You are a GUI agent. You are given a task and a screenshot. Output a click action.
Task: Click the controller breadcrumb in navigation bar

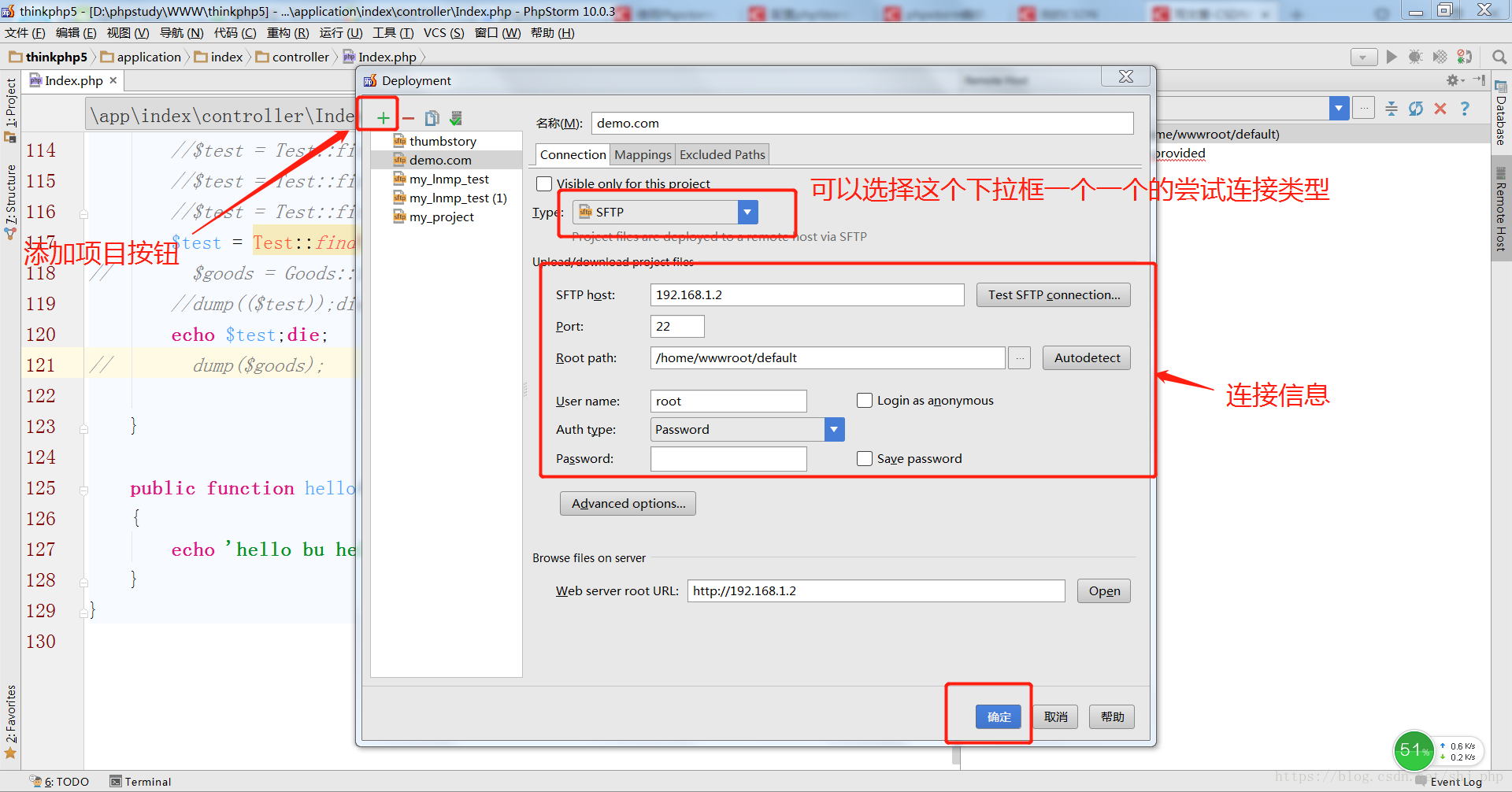tap(292, 57)
